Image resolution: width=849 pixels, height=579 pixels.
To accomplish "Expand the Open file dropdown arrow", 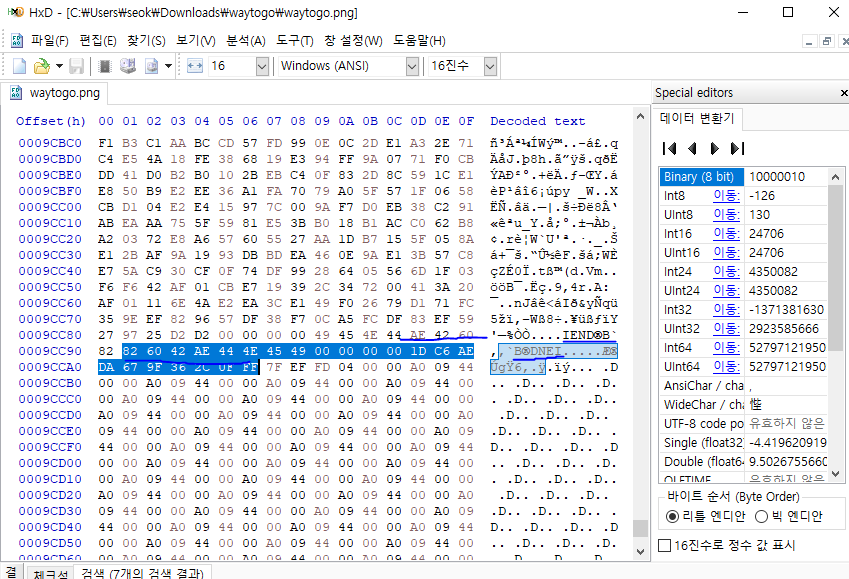I will pos(59,66).
